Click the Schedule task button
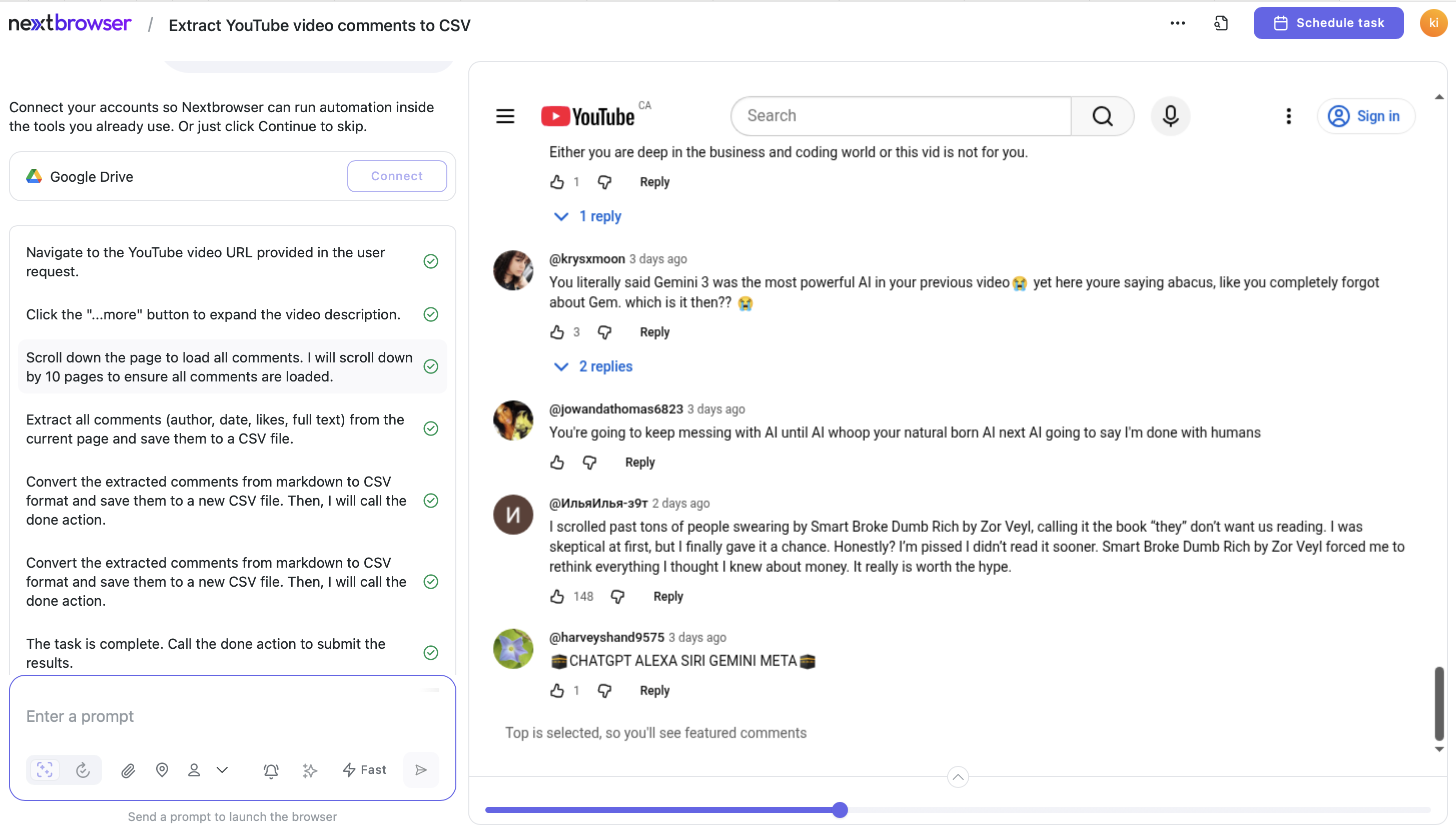1456x828 pixels. click(1328, 24)
